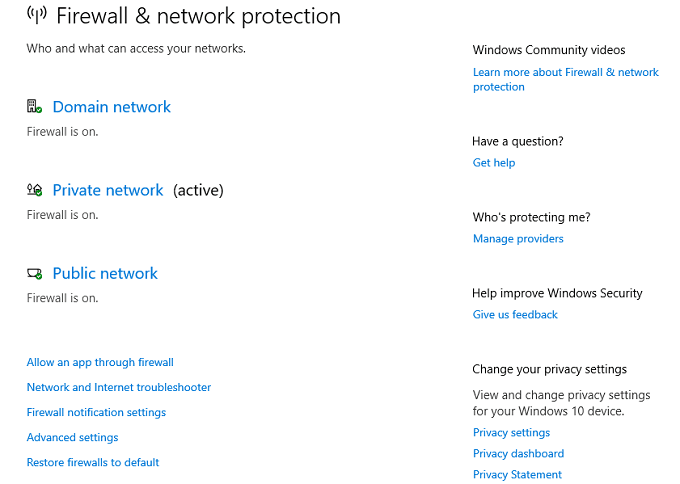Open Firewall notification settings
Screen dimensions: 680x484
point(96,412)
